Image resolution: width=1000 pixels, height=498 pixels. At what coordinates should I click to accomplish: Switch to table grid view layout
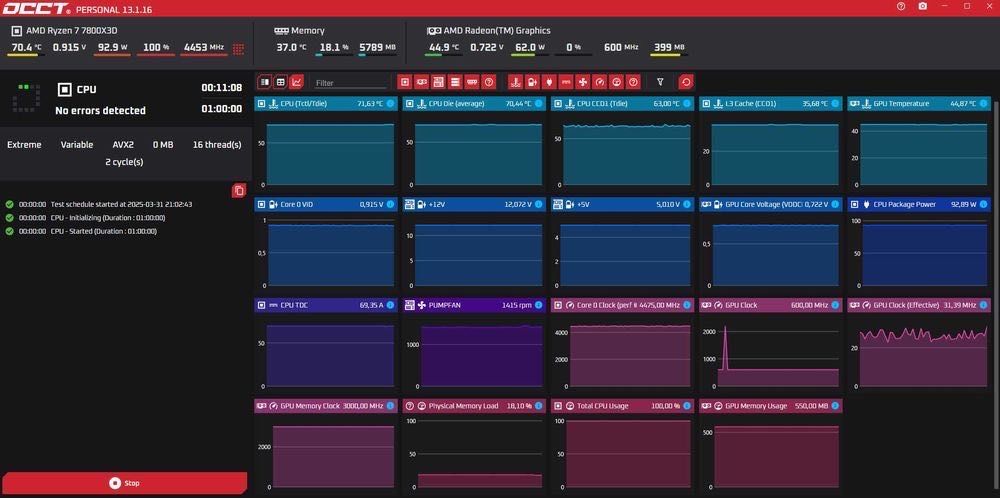[x=280, y=82]
